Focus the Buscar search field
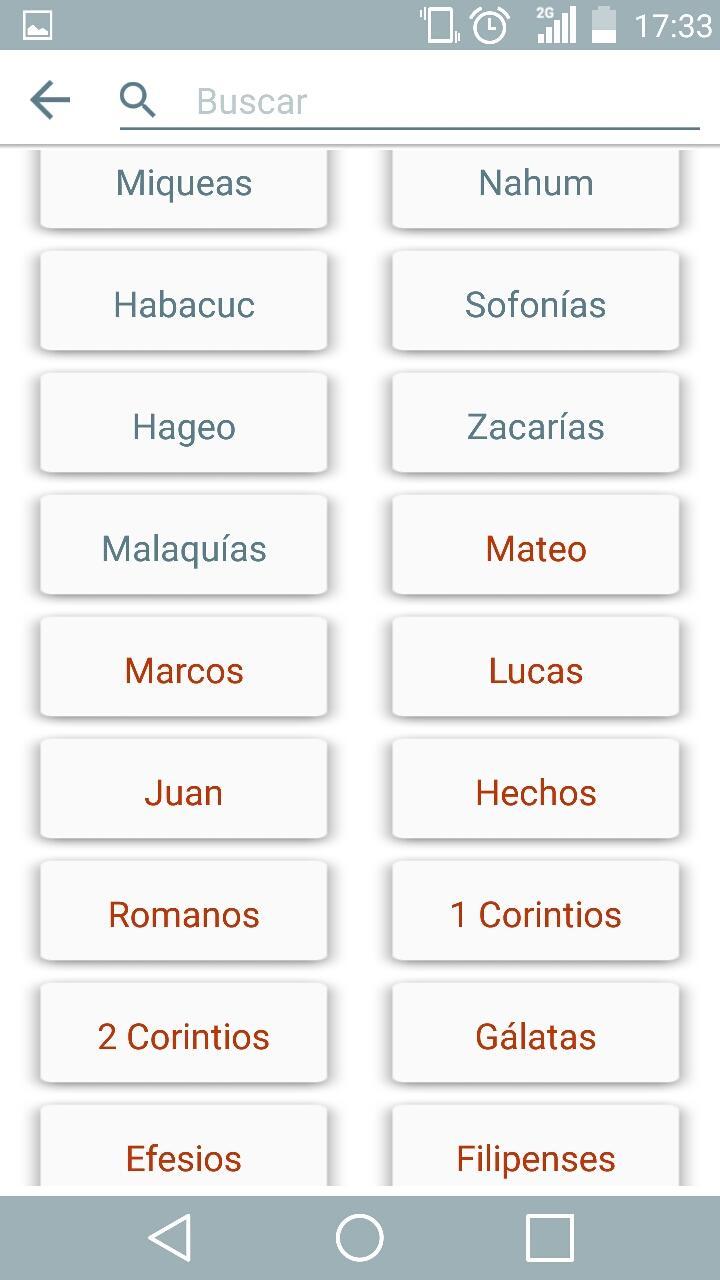Image resolution: width=720 pixels, height=1280 pixels. point(440,101)
